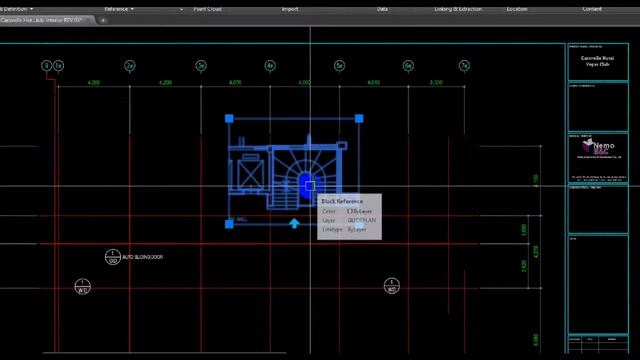
Task: Select the top-left blue grip of the block
Action: pyautogui.click(x=229, y=118)
